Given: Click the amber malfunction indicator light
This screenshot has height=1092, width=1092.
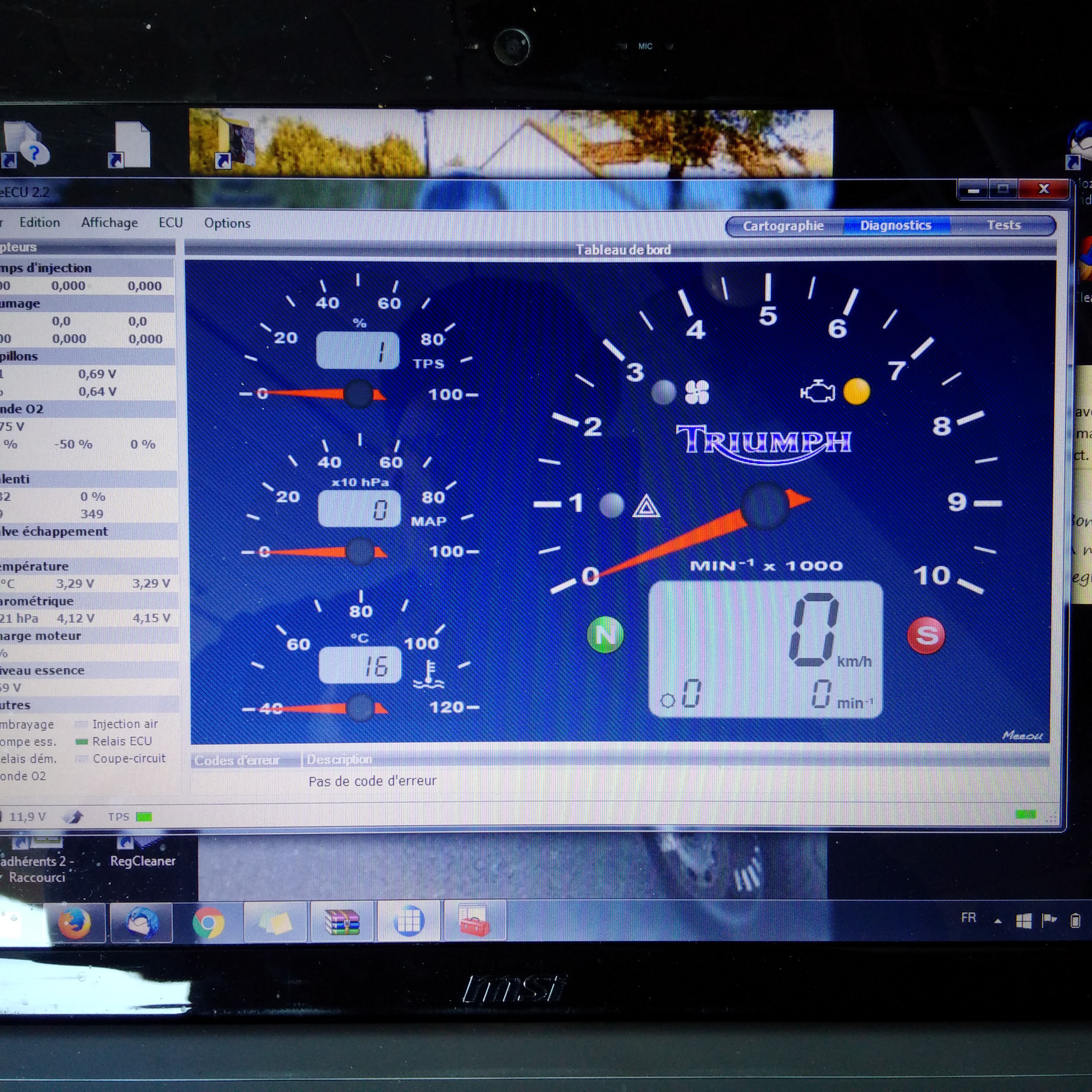Looking at the screenshot, I should pos(856,392).
